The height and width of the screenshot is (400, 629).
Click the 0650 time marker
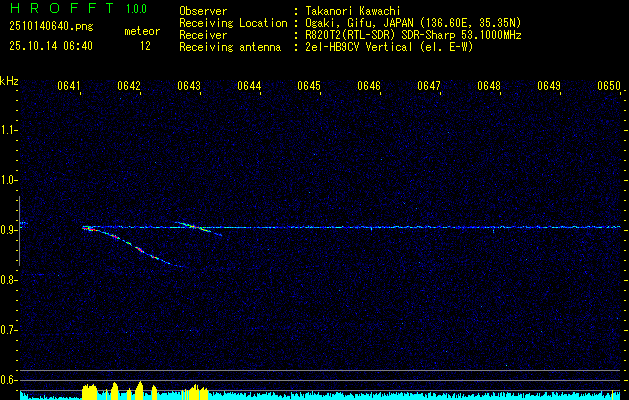point(609,86)
